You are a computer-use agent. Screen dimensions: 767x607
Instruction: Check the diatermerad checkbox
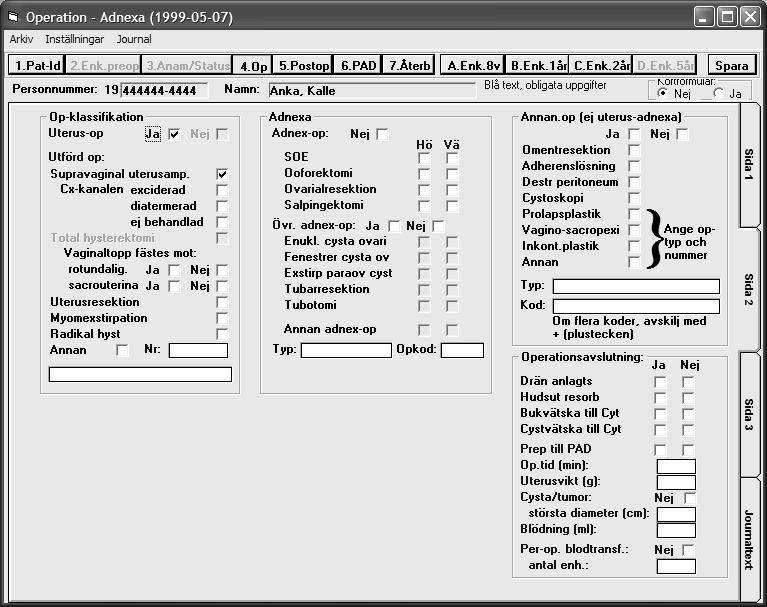coord(222,206)
